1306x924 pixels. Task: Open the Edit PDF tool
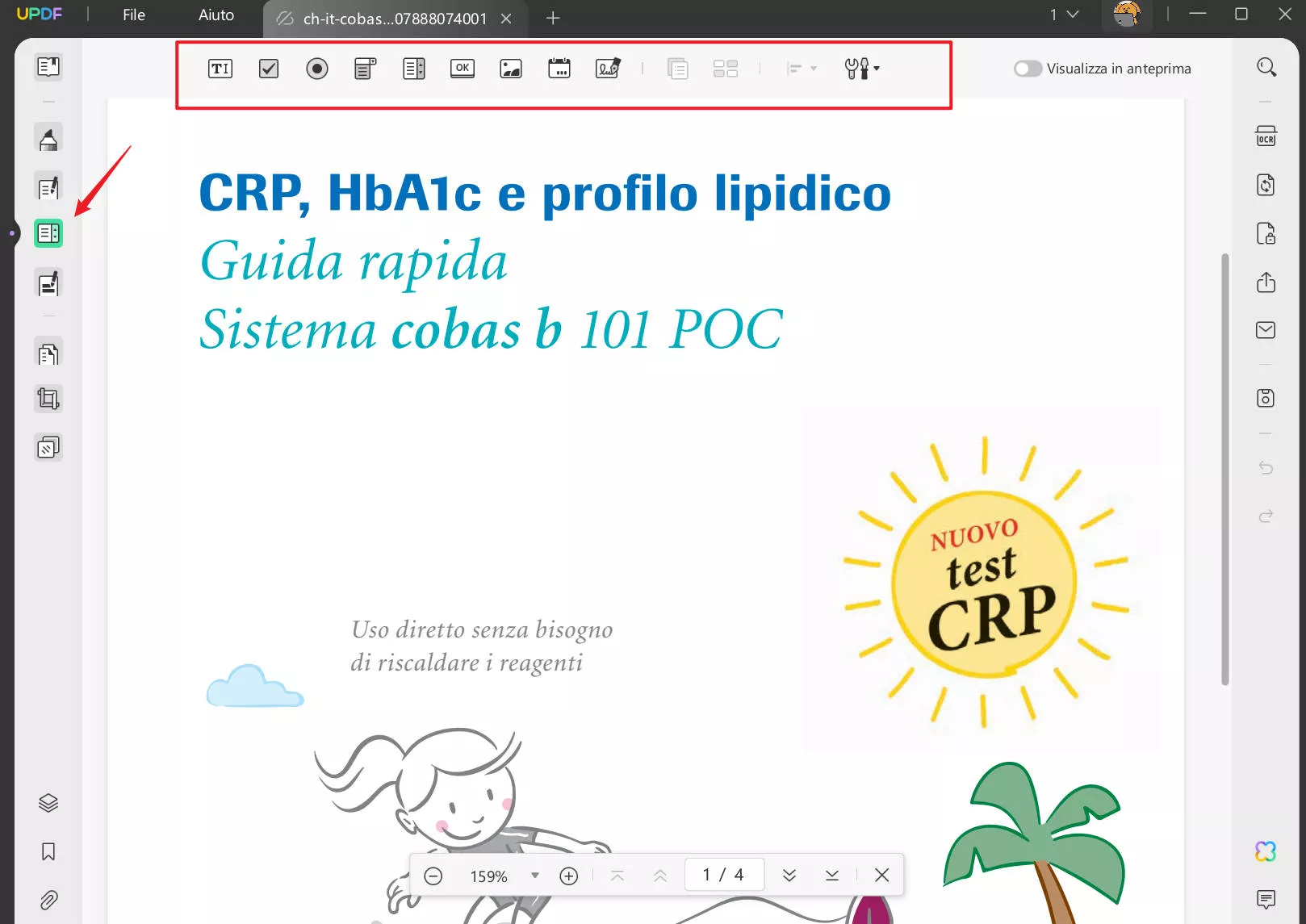coord(48,187)
